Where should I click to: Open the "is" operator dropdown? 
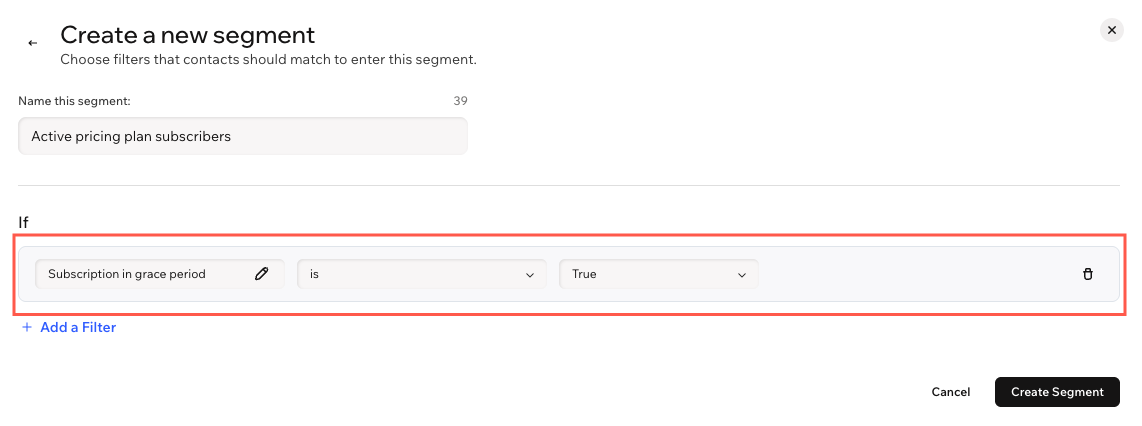tap(422, 274)
